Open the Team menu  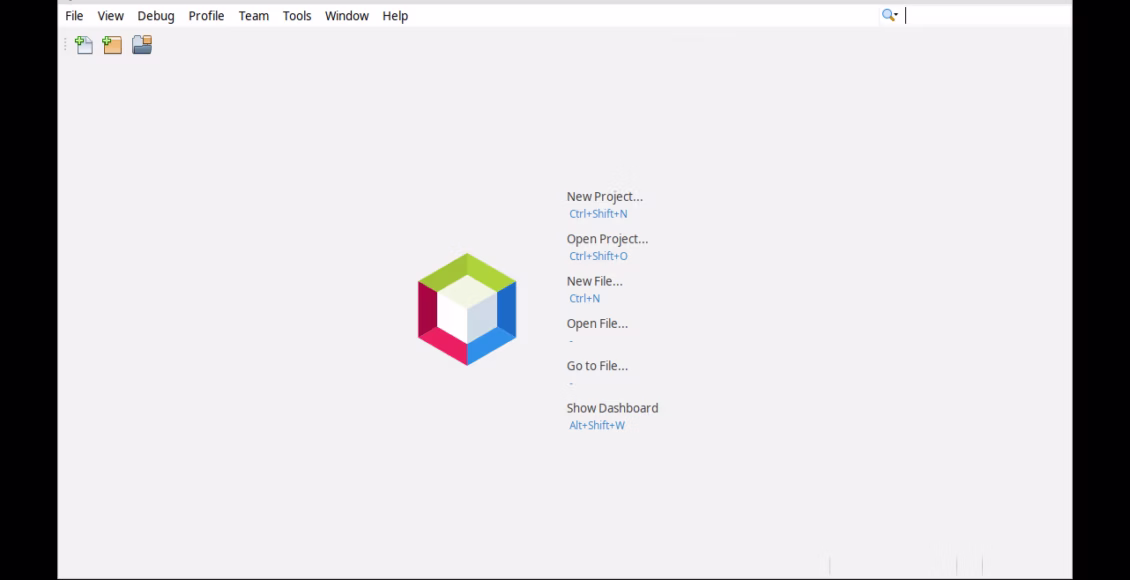coord(253,15)
